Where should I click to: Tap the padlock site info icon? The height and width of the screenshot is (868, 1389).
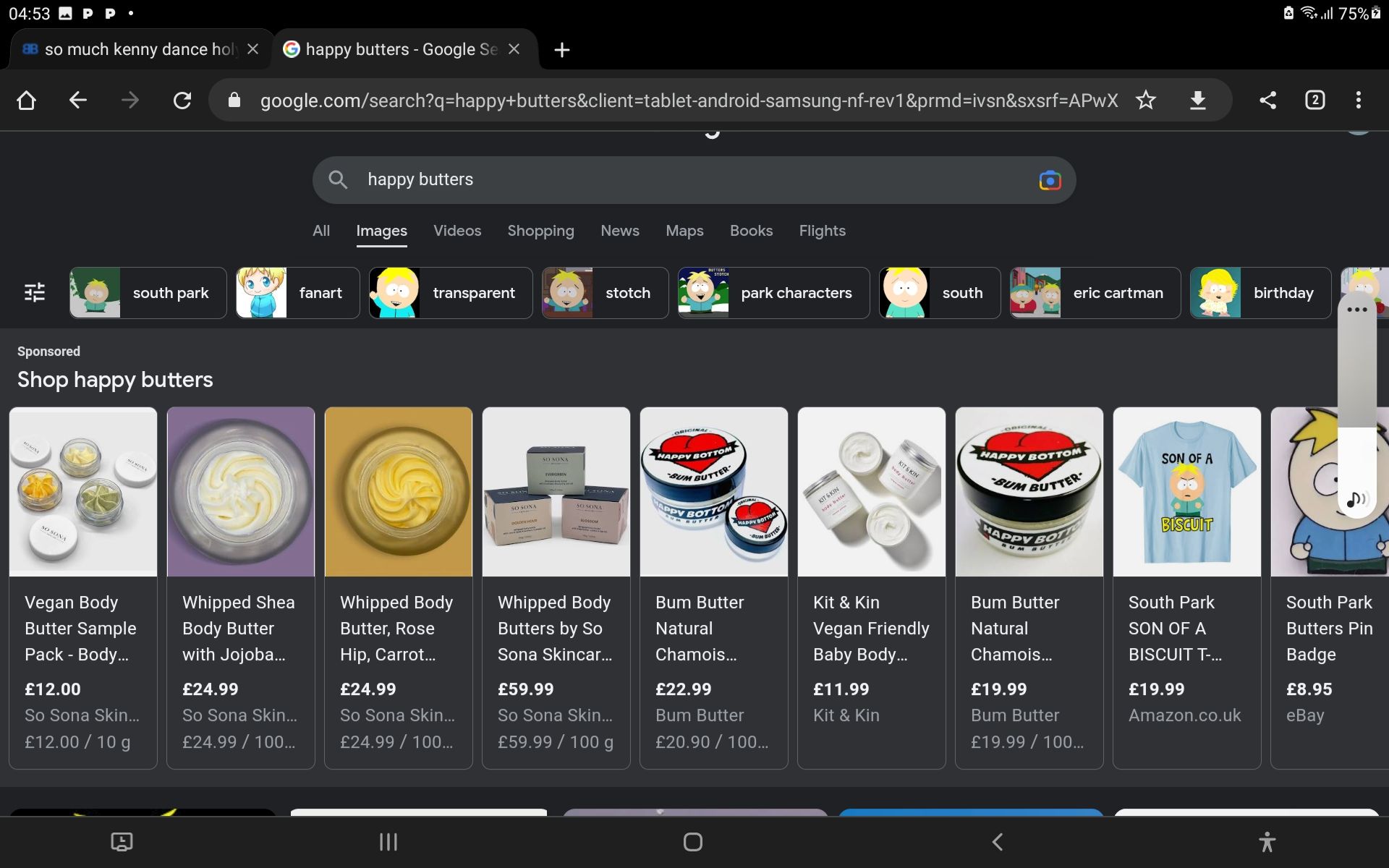[234, 100]
